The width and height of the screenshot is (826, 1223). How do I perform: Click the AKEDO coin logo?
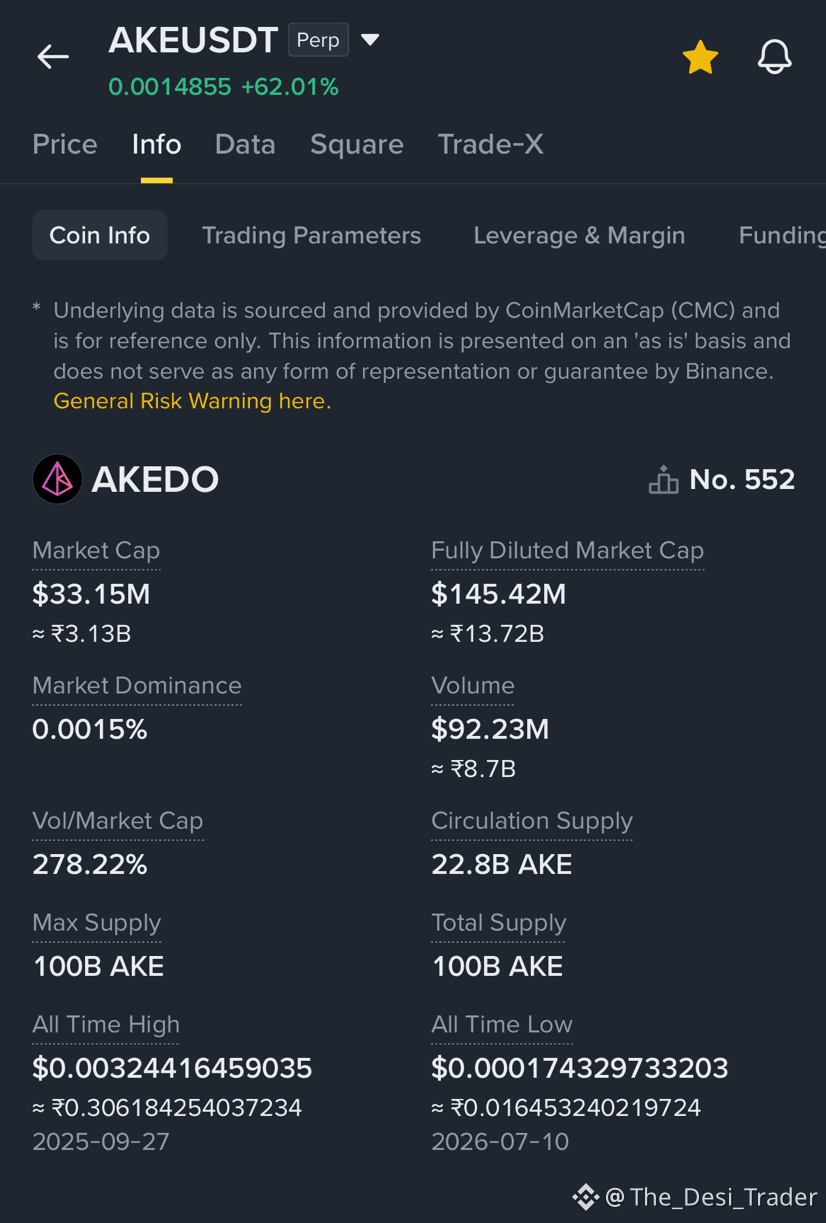coord(57,479)
